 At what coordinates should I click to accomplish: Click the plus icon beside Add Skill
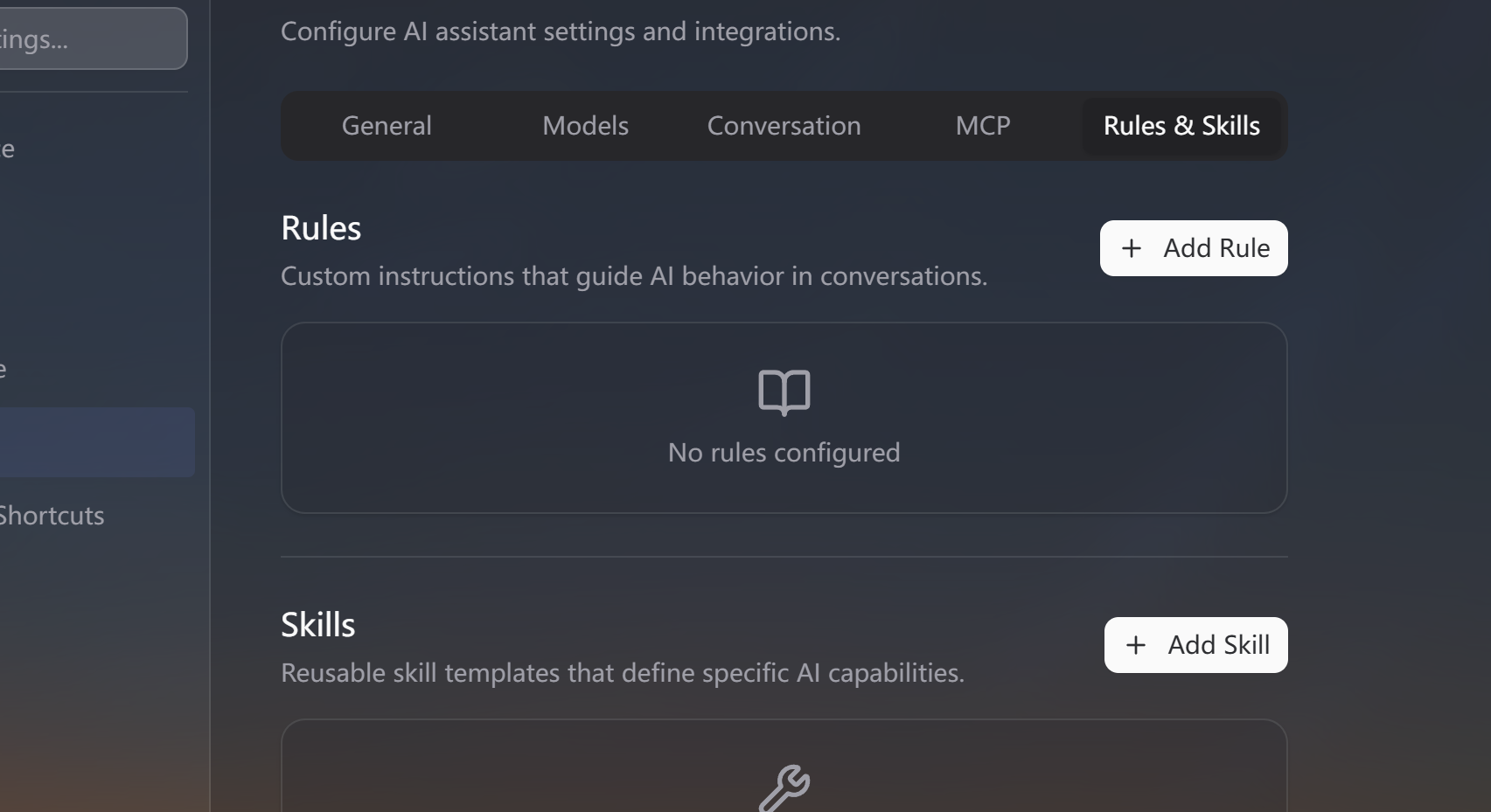[1136, 645]
